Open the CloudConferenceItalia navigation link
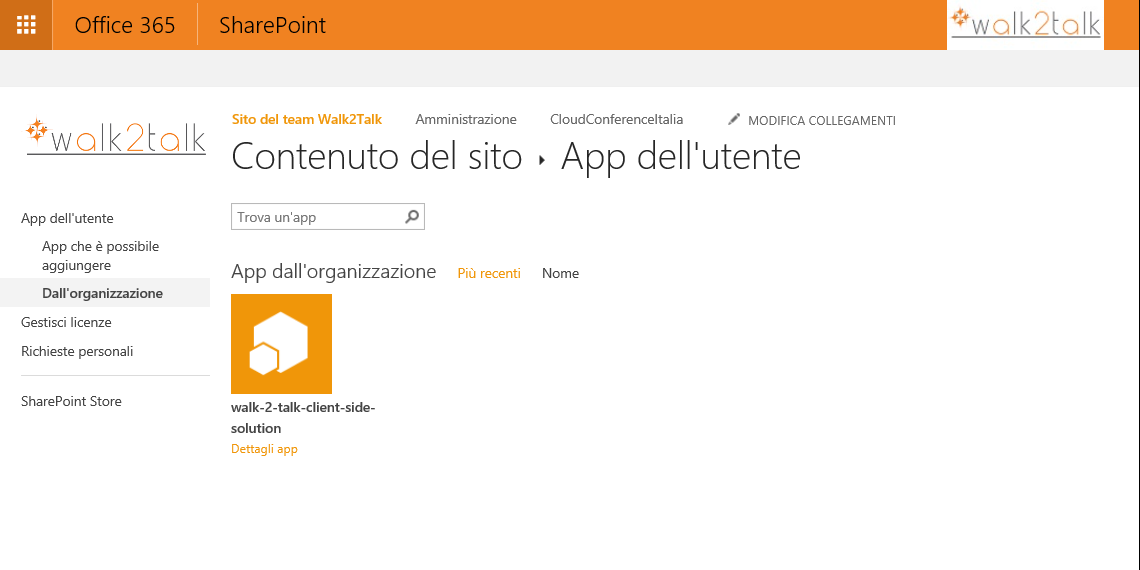 coord(617,119)
